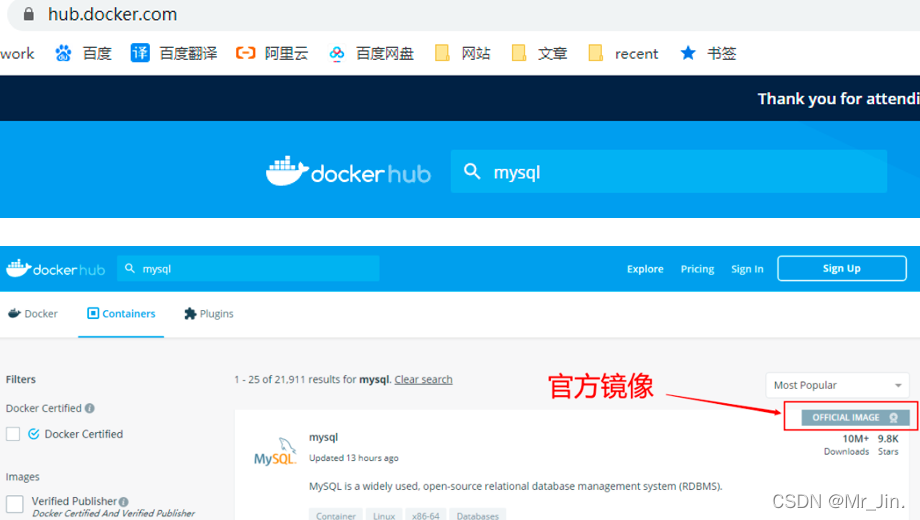Click small Docker Hub logo in navbar
Image resolution: width=920 pixels, height=520 pixels.
(x=55, y=269)
